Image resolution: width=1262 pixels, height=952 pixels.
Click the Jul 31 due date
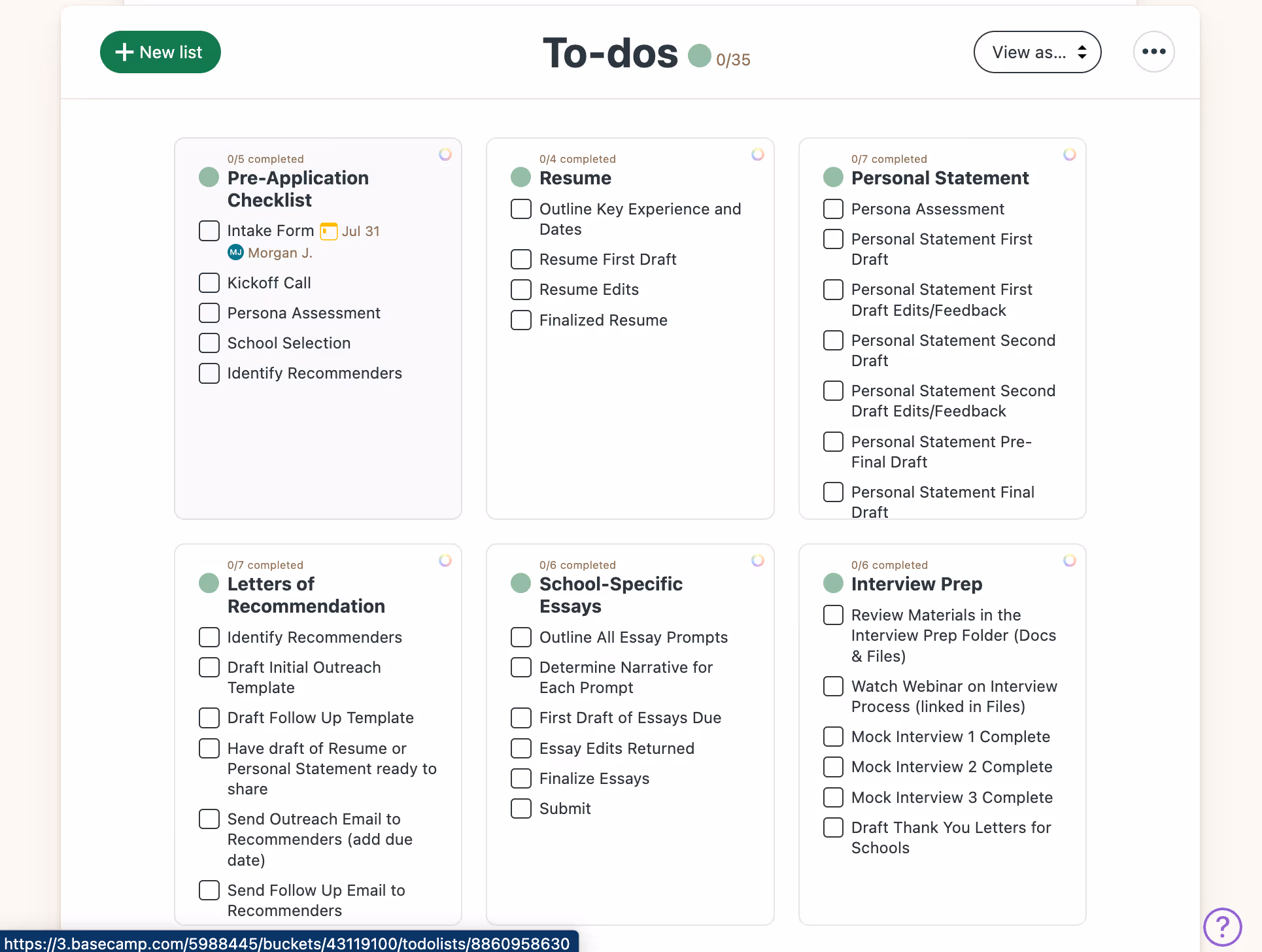(361, 231)
